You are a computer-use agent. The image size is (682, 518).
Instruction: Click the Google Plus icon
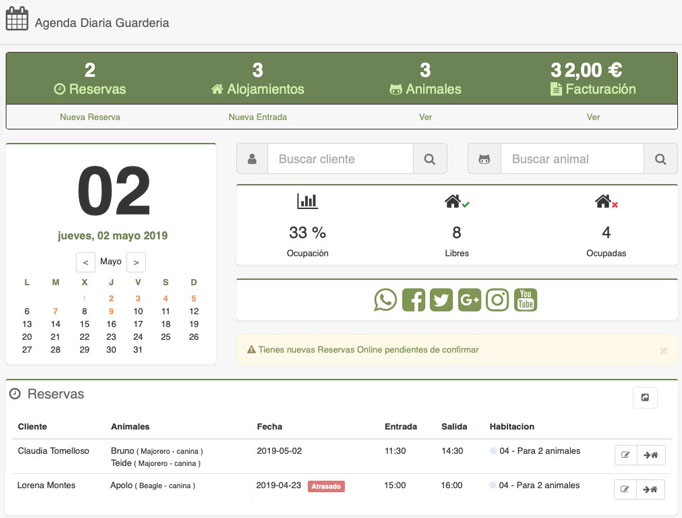point(469,300)
